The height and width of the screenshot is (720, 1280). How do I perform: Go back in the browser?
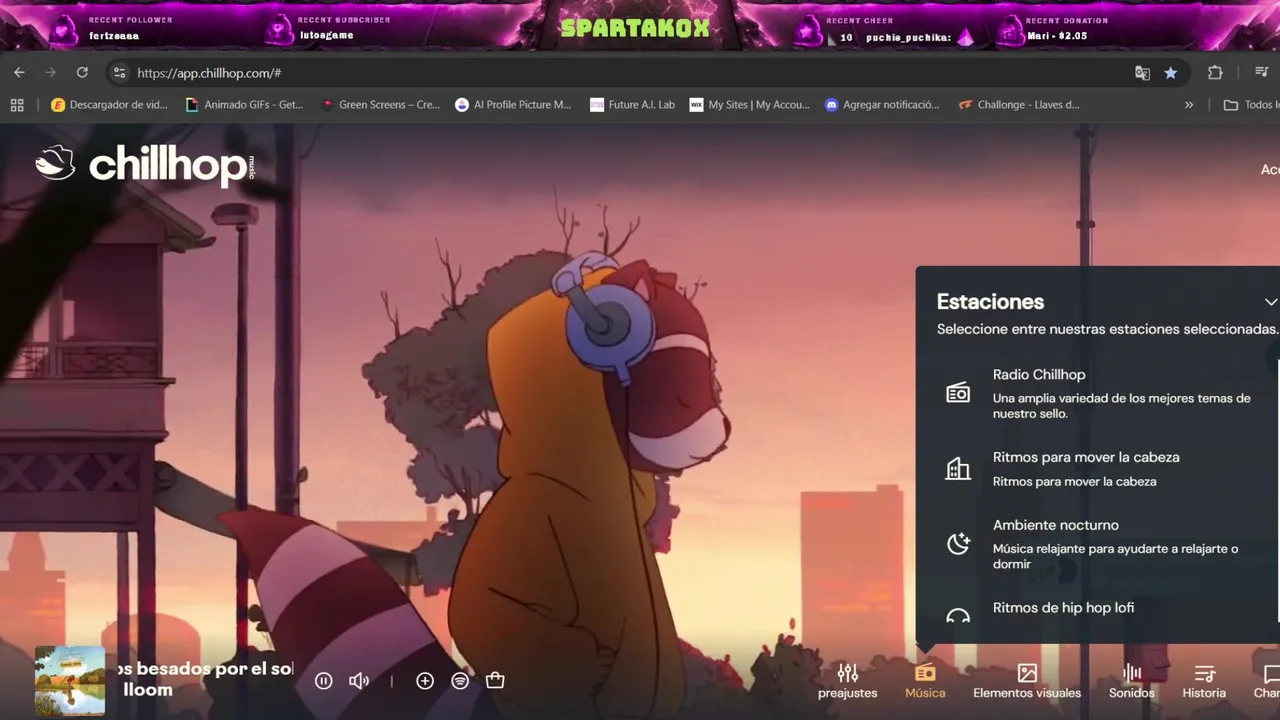19,72
